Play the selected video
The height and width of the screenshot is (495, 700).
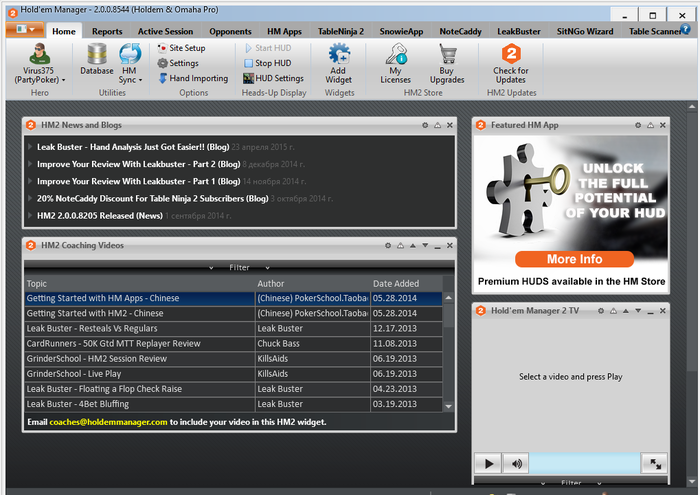click(x=488, y=464)
